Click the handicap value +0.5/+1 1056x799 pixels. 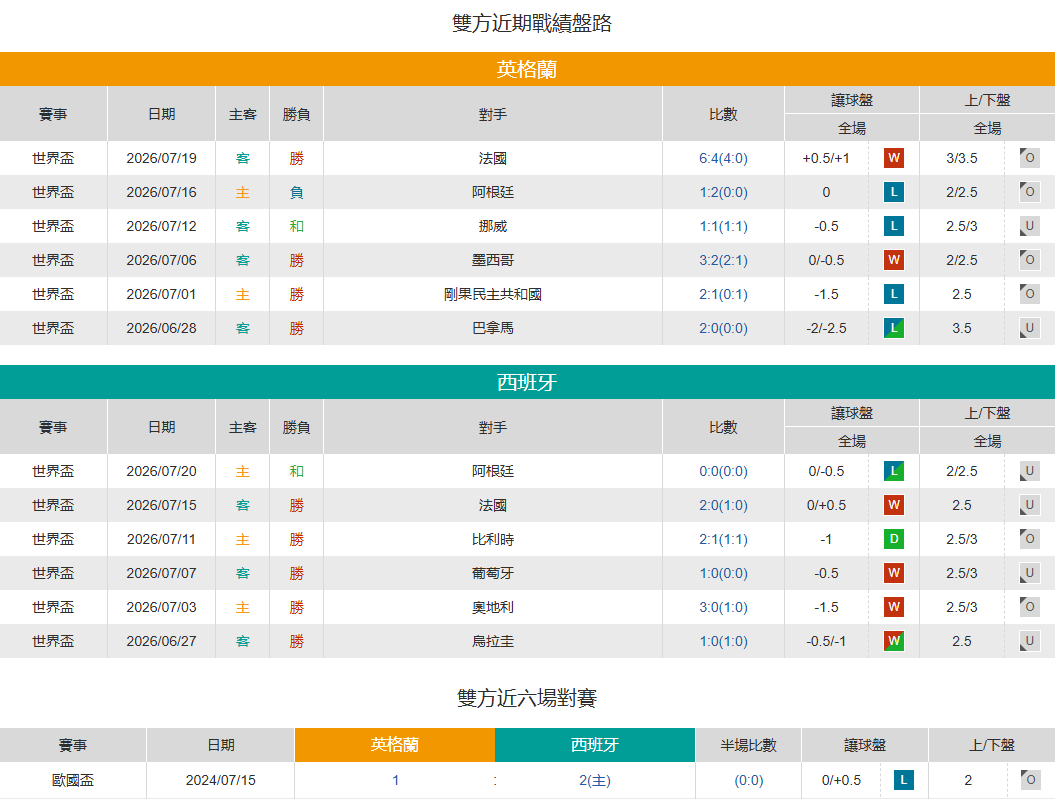coord(826,158)
